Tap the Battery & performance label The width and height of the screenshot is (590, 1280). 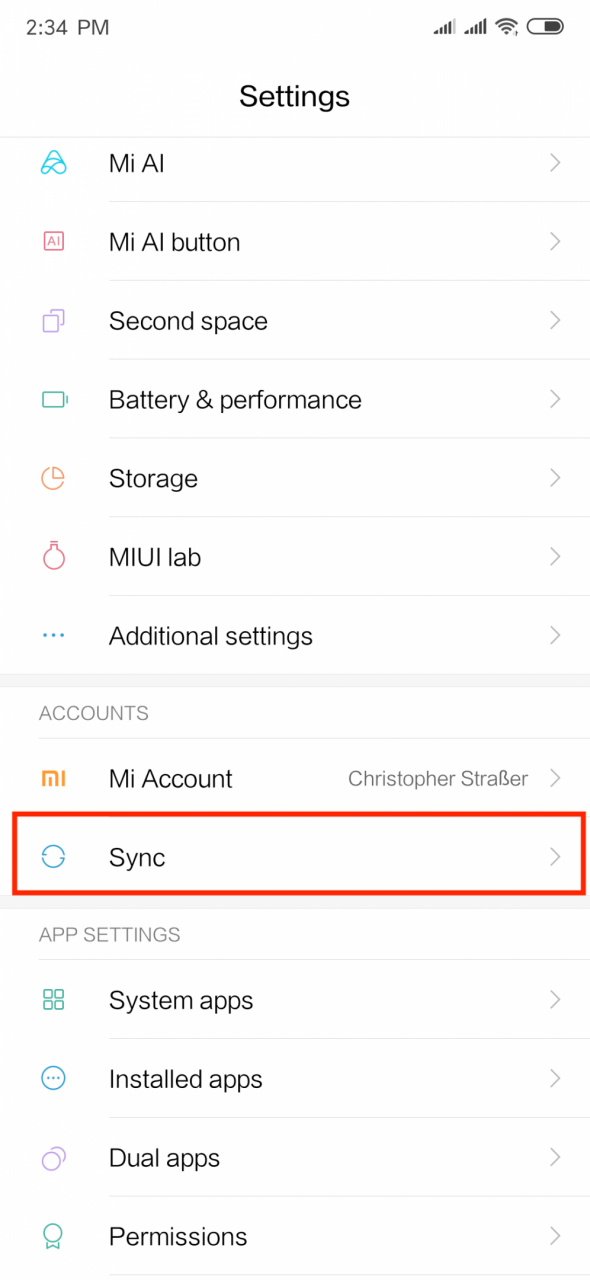pos(235,400)
